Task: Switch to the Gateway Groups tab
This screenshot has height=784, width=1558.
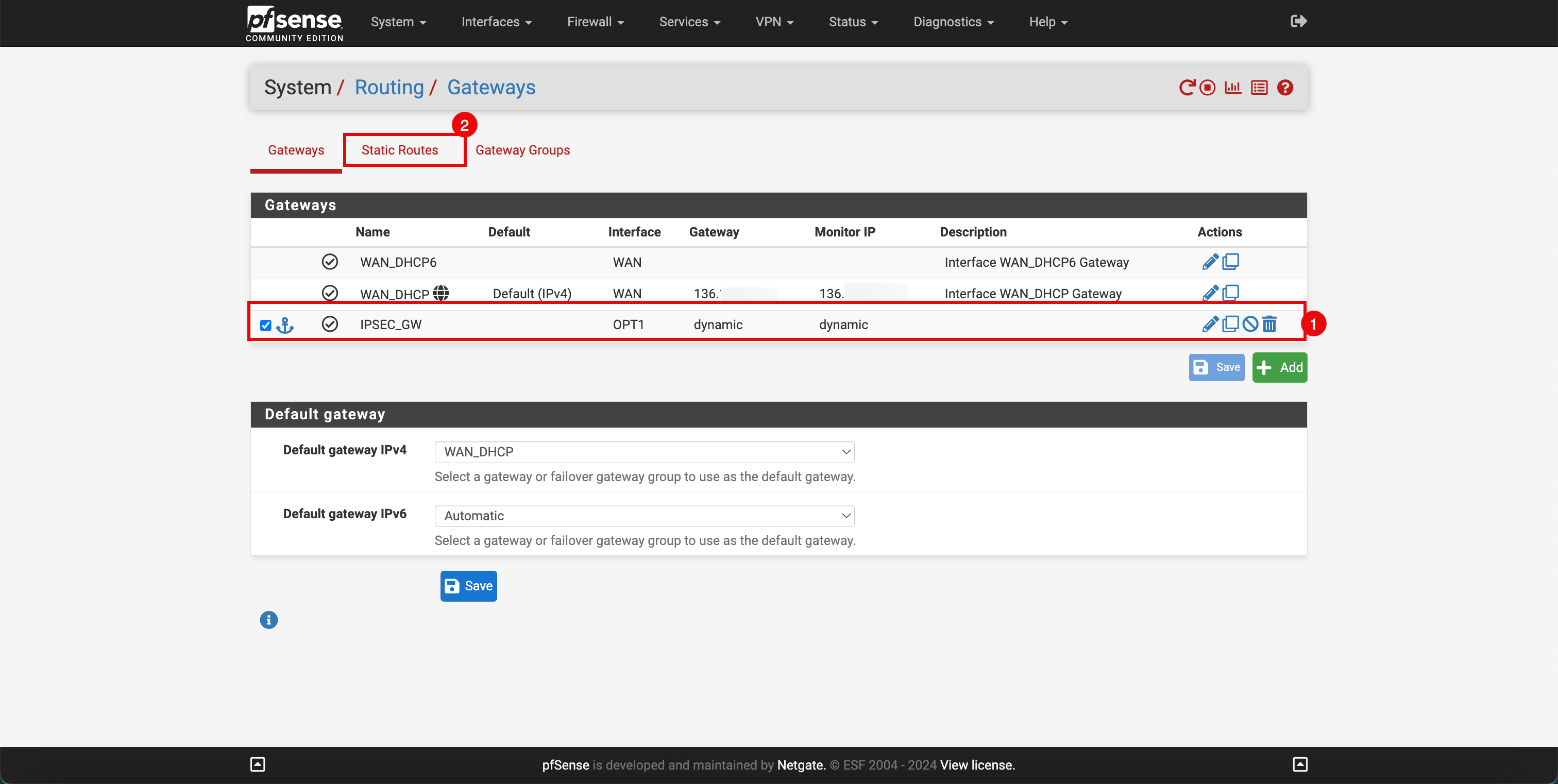Action: (522, 150)
